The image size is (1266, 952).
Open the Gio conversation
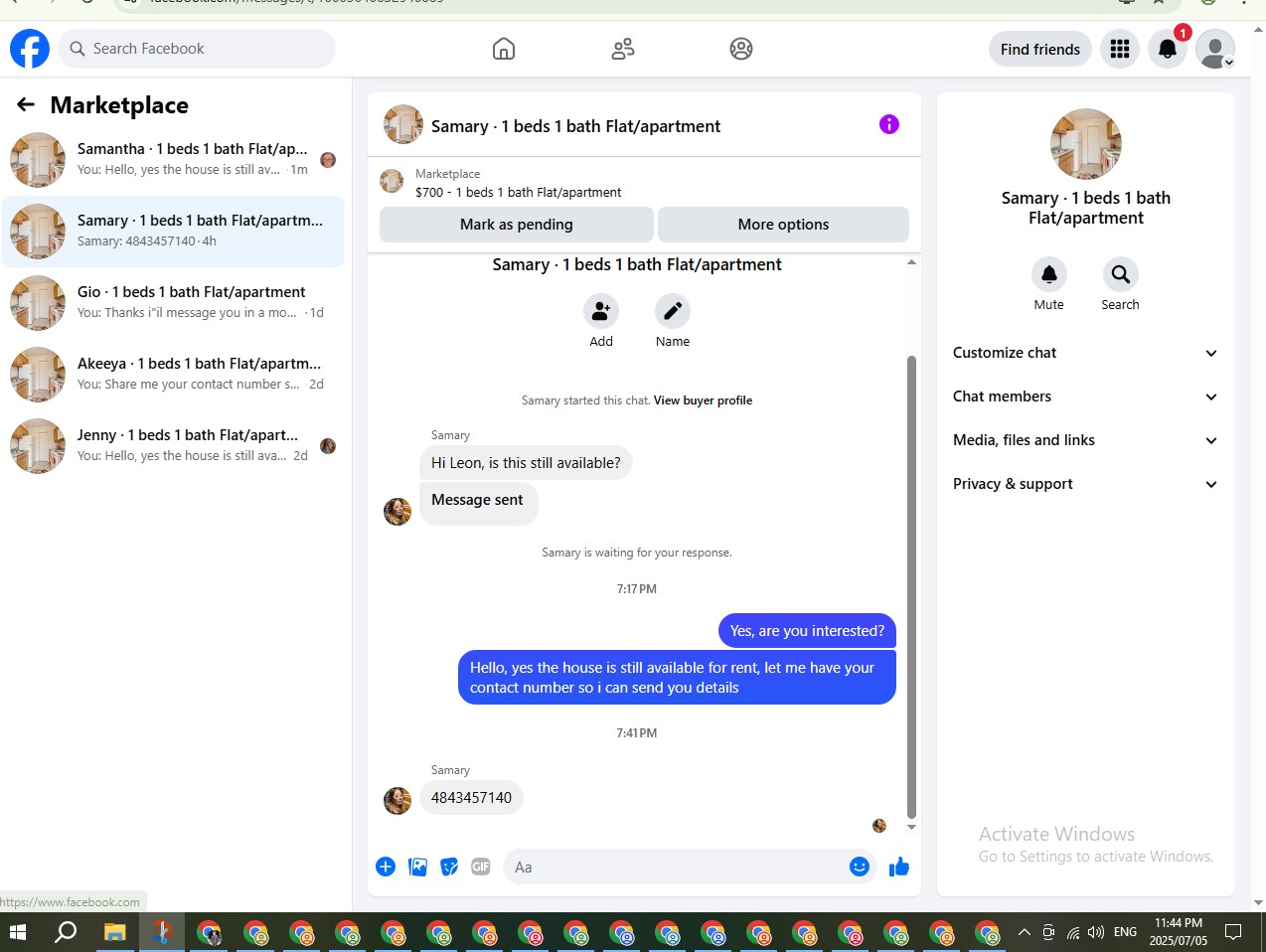173,302
